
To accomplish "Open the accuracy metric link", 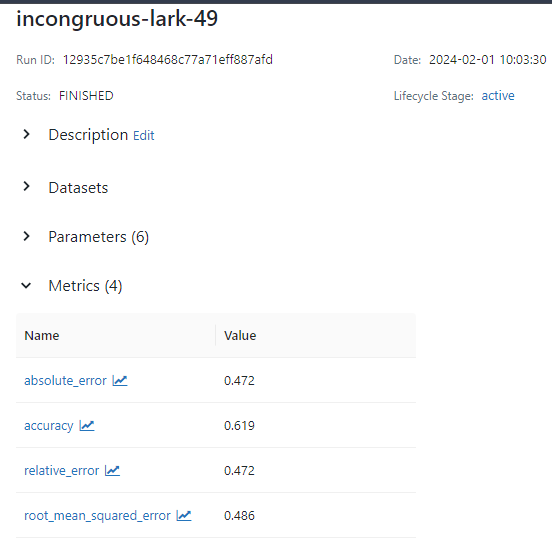I will click(x=49, y=426).
